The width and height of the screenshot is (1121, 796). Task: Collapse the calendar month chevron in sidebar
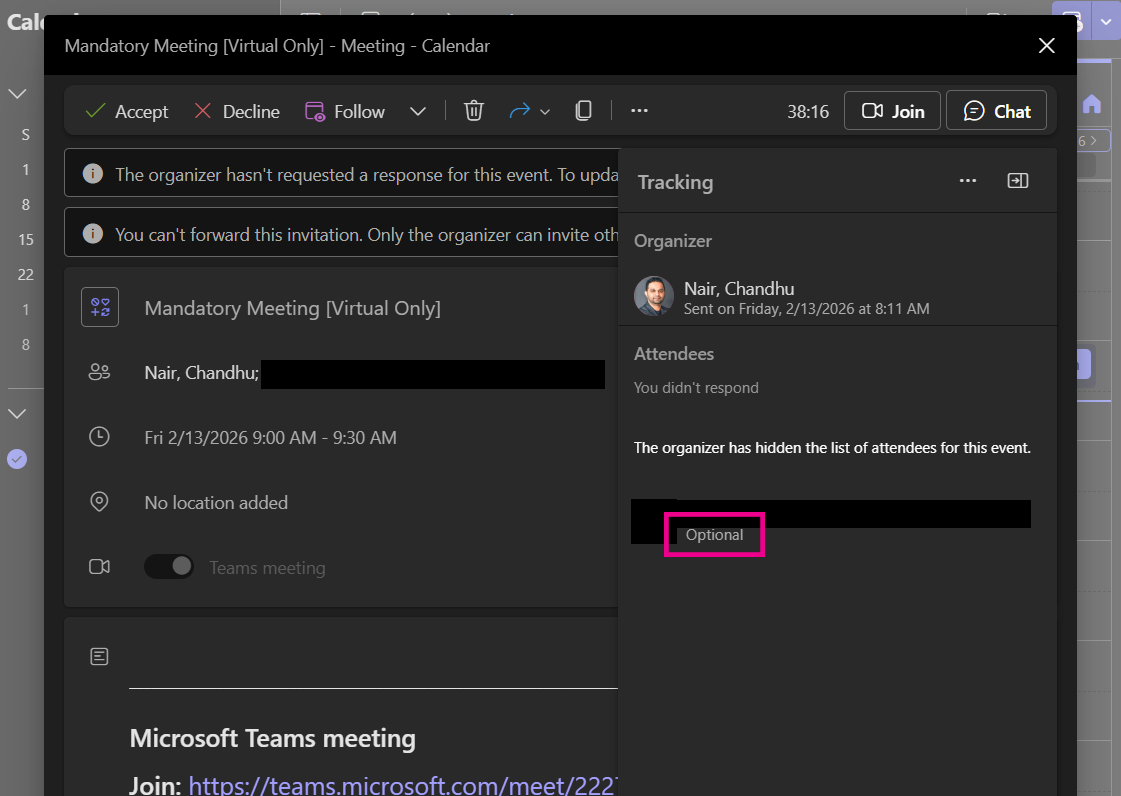coord(18,94)
